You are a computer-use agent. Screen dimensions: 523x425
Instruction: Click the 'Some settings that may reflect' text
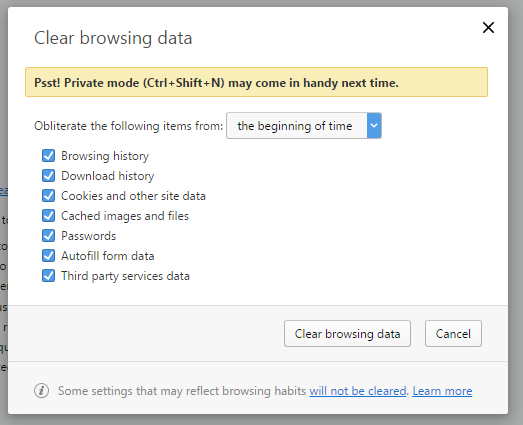[182, 391]
